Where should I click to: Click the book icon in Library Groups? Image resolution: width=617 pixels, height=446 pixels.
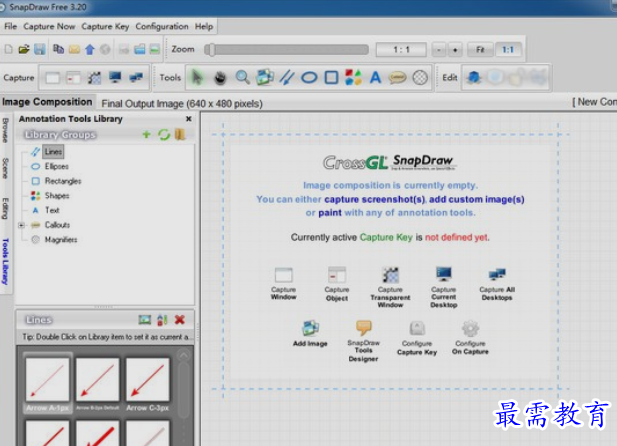[x=180, y=135]
